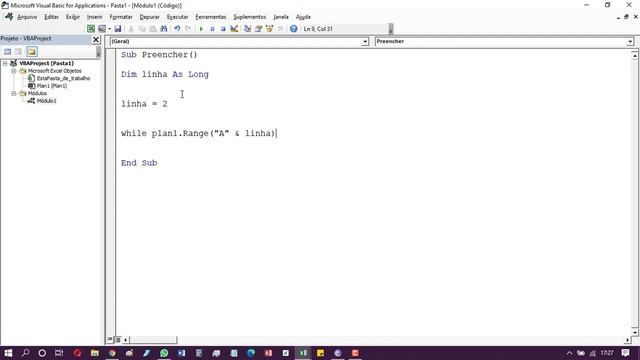Toggle Folders icon in Project panel
The width and height of the screenshot is (640, 360).
[x=32, y=51]
